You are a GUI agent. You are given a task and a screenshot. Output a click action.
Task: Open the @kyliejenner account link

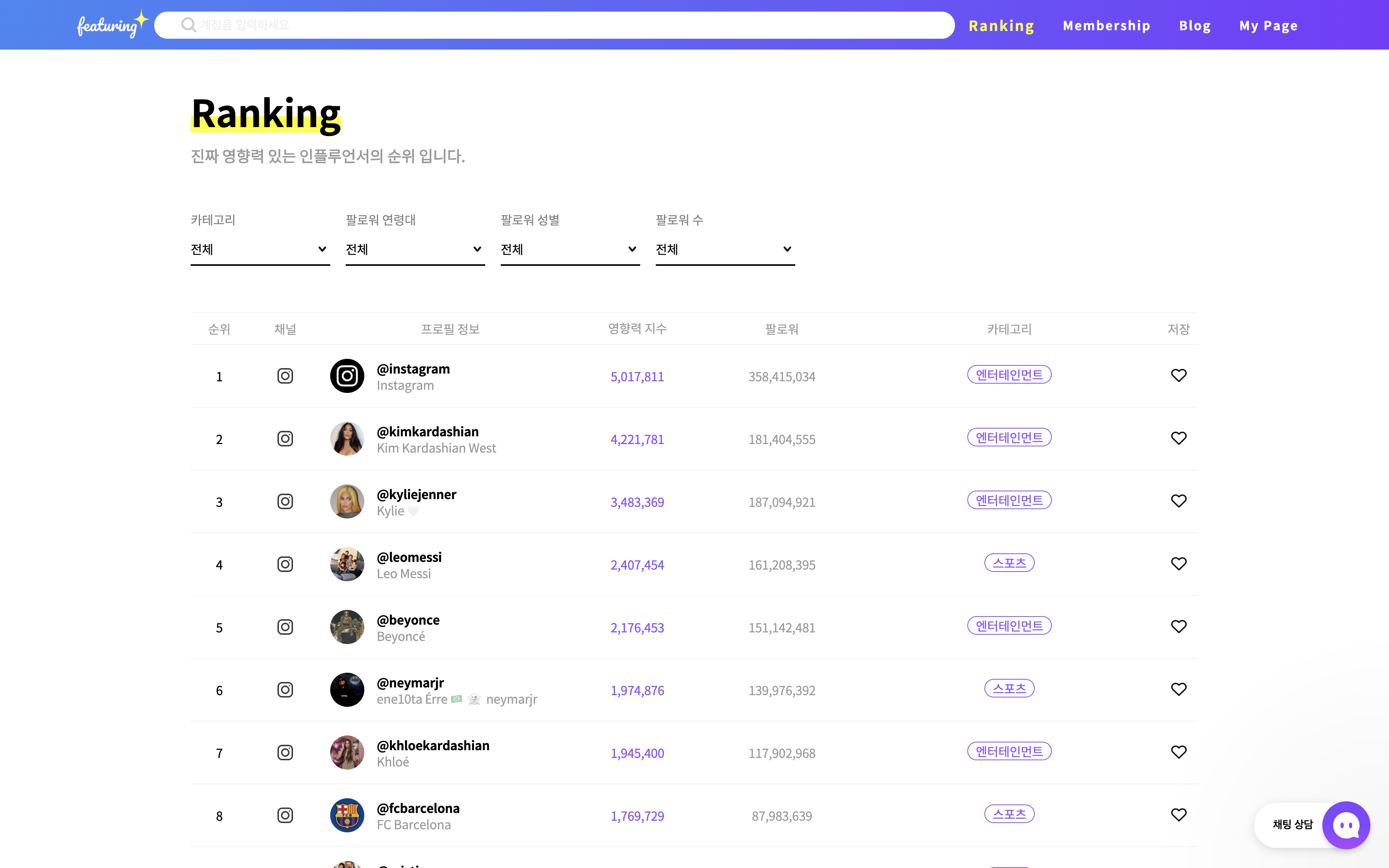tap(417, 495)
